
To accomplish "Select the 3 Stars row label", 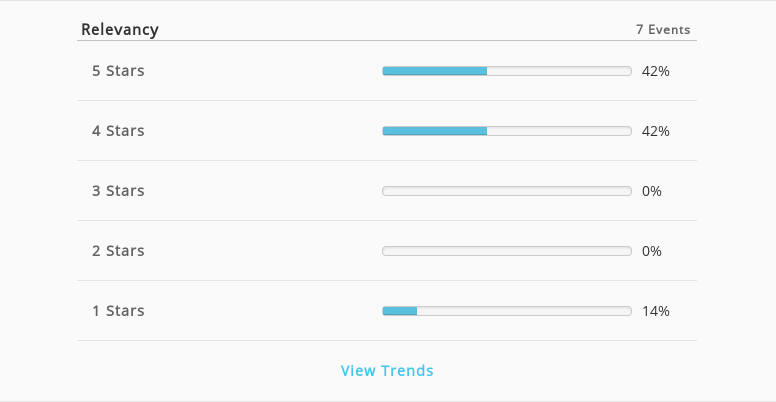I will pyautogui.click(x=118, y=191).
